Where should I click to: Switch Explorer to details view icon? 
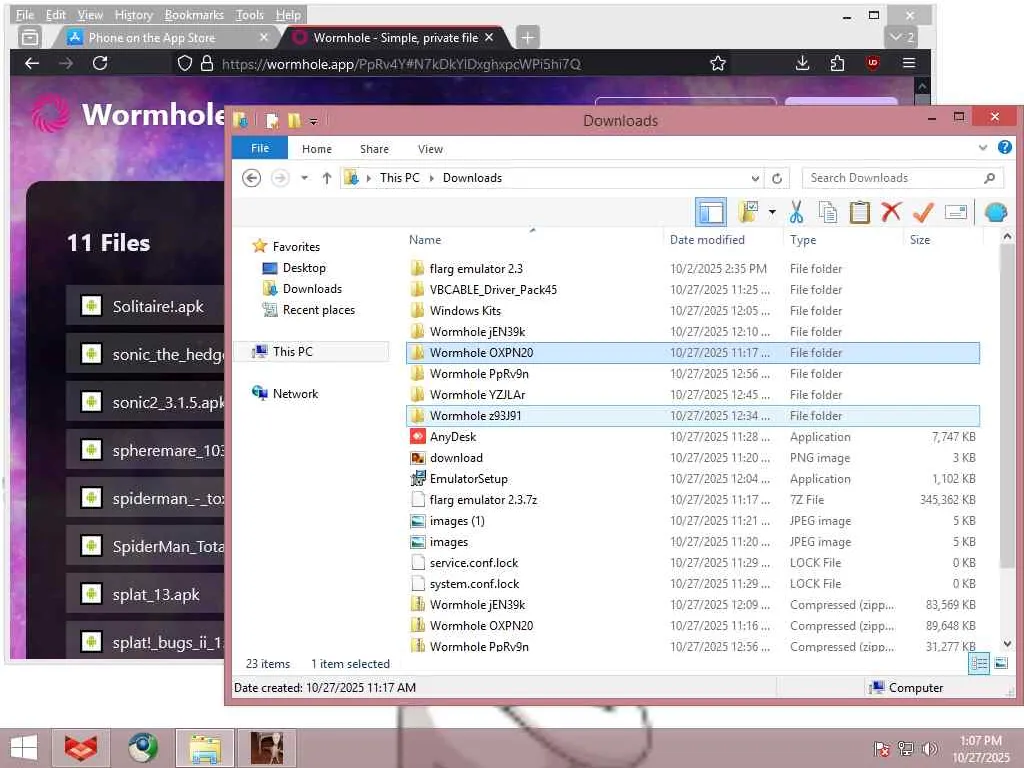tap(979, 664)
